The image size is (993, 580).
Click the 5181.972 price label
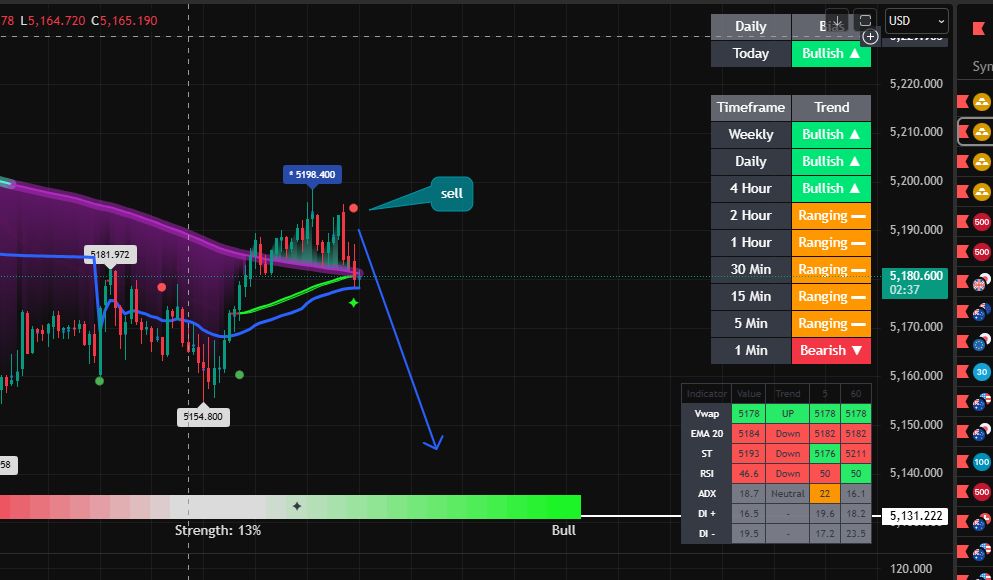coord(110,254)
